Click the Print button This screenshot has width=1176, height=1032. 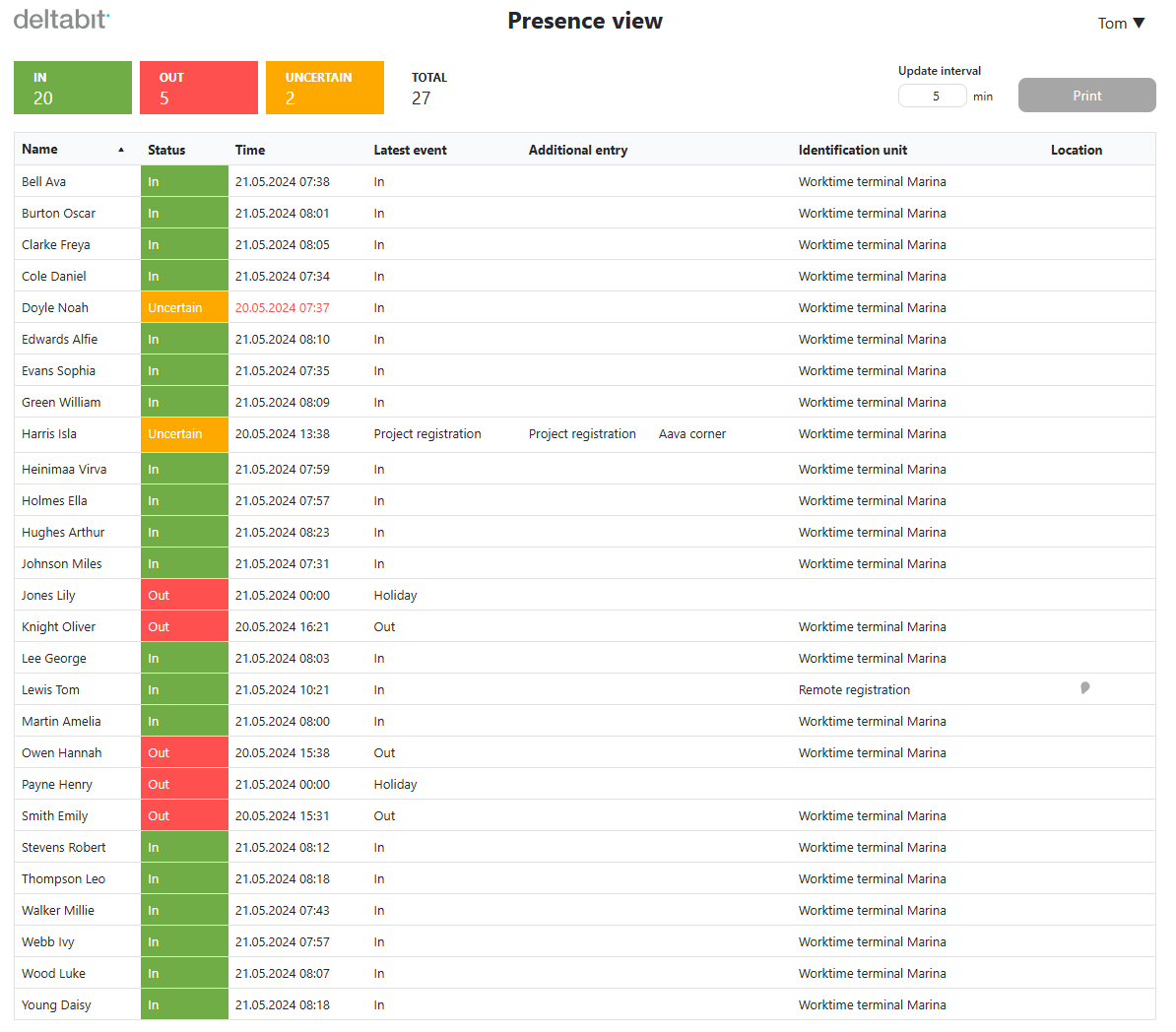[x=1086, y=96]
